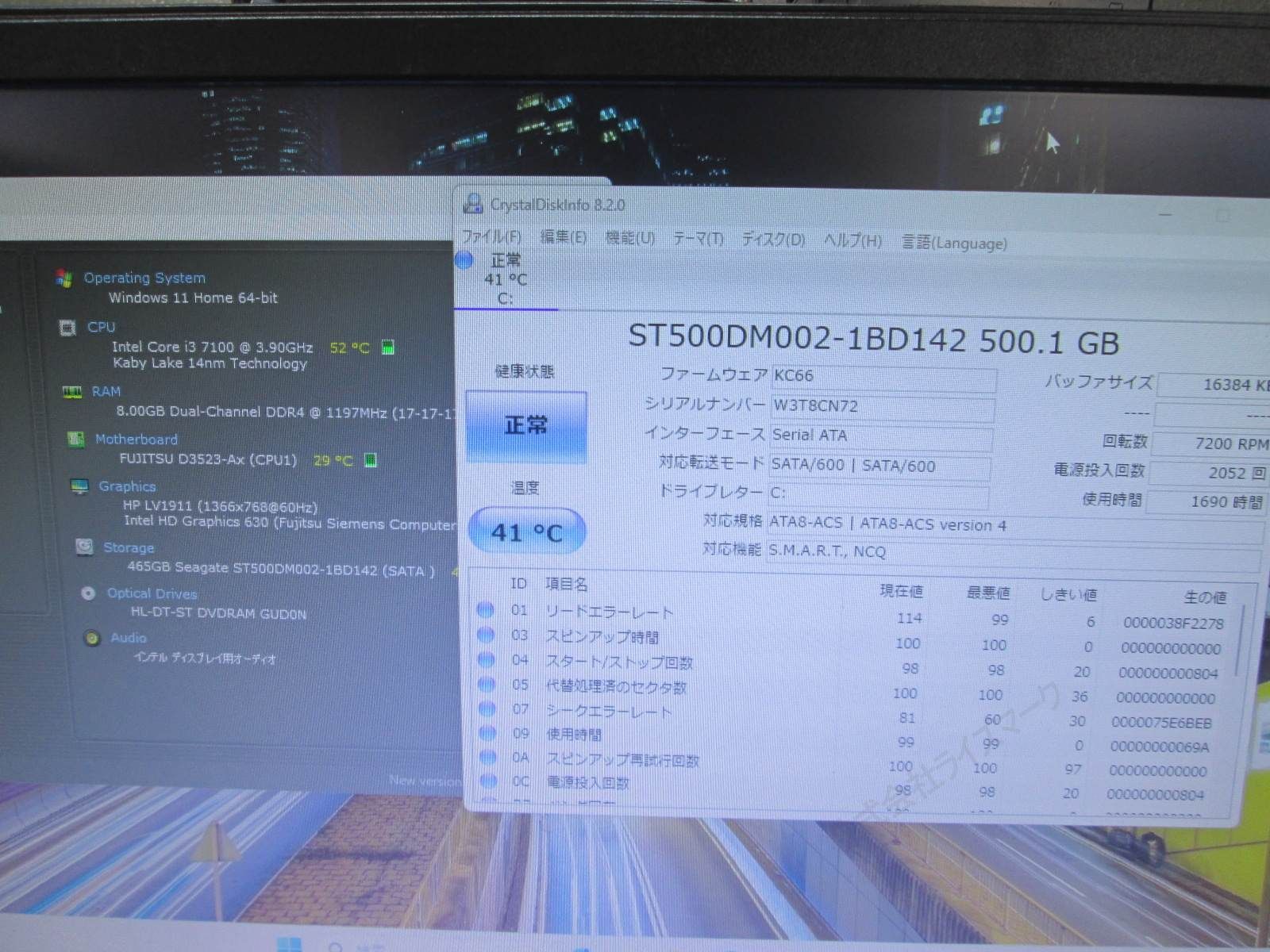Viewport: 1270px width, 952px height.
Task: Click the drive letter field showing C:
Action: coord(879,494)
